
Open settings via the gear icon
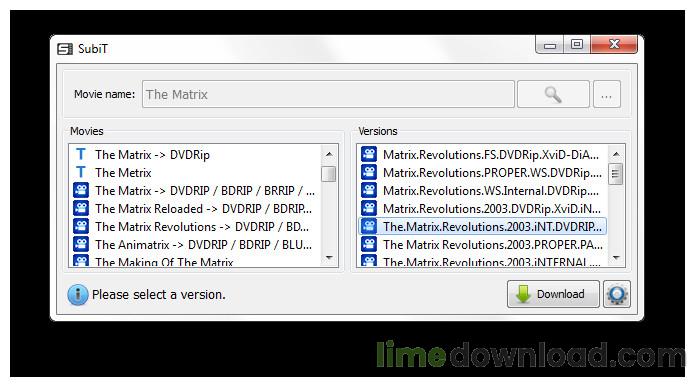tap(617, 294)
